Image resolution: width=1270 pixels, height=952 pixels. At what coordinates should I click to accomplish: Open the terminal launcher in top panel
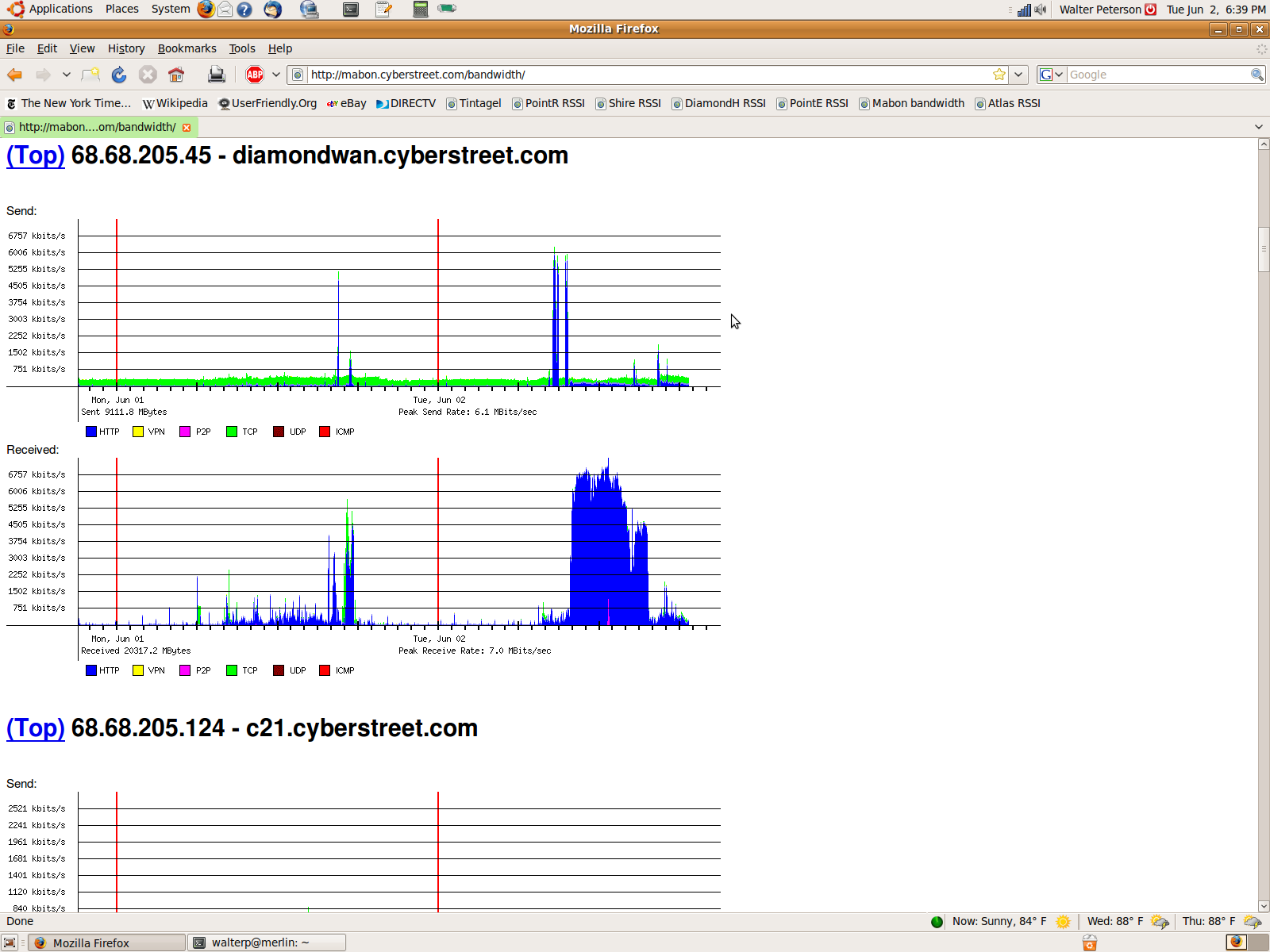coord(350,10)
